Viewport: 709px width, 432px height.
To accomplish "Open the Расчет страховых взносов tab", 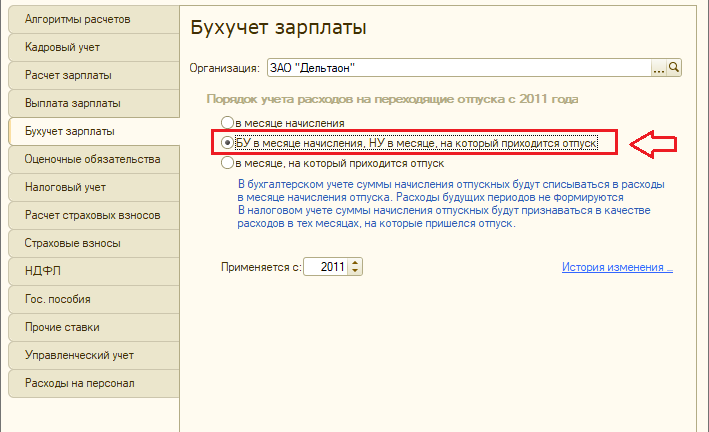I will click(94, 216).
